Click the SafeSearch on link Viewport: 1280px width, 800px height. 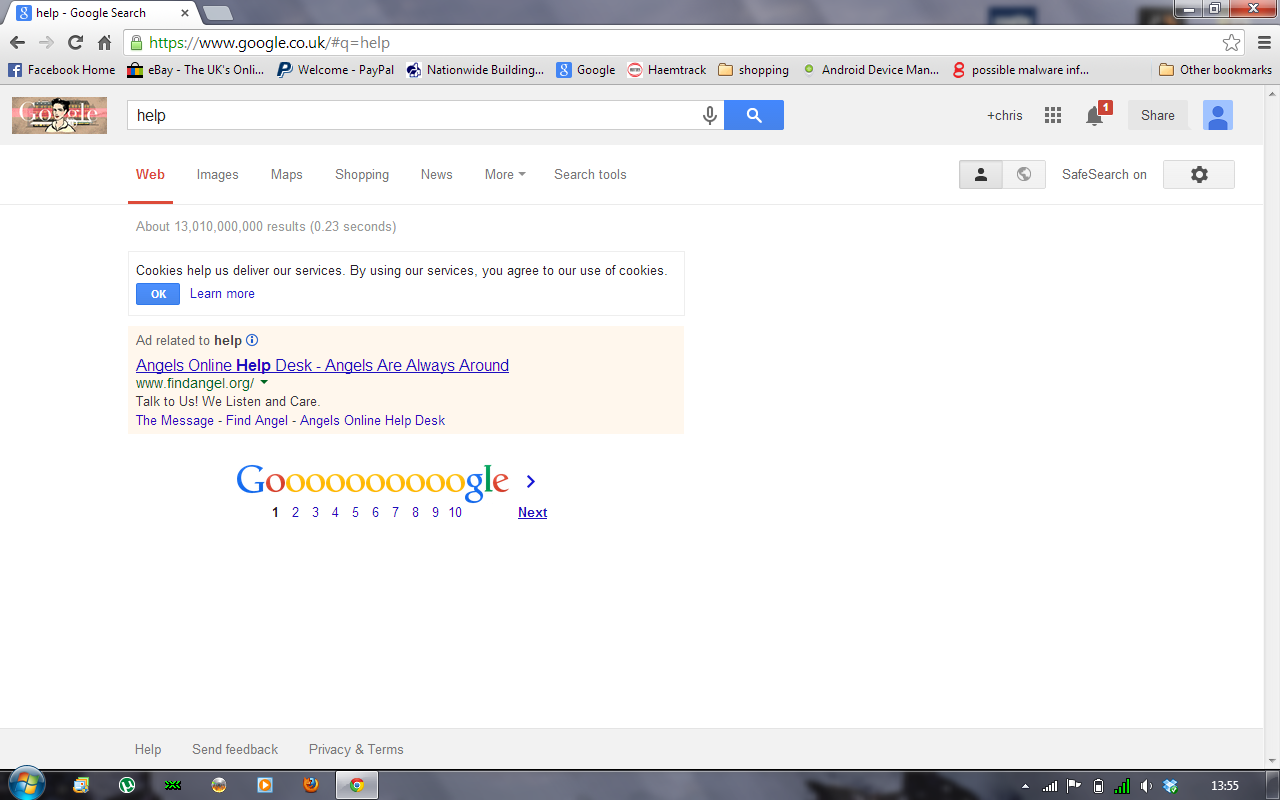1104,174
